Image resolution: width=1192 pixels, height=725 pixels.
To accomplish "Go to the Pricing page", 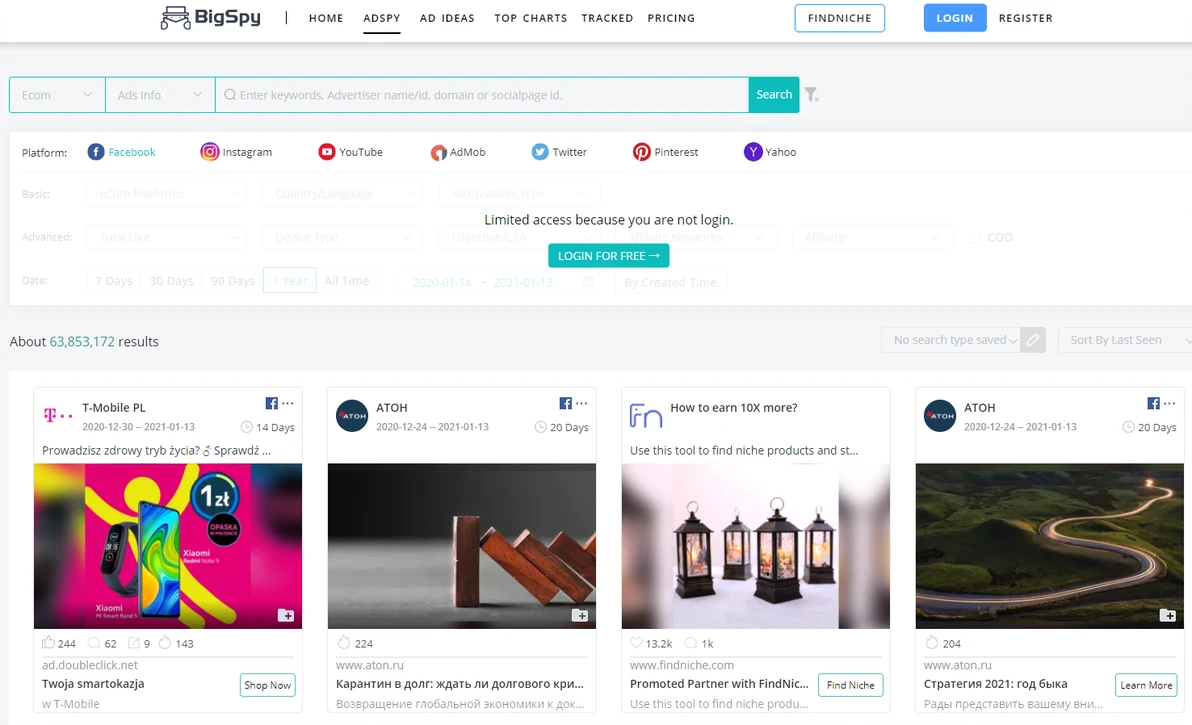I will pos(671,18).
